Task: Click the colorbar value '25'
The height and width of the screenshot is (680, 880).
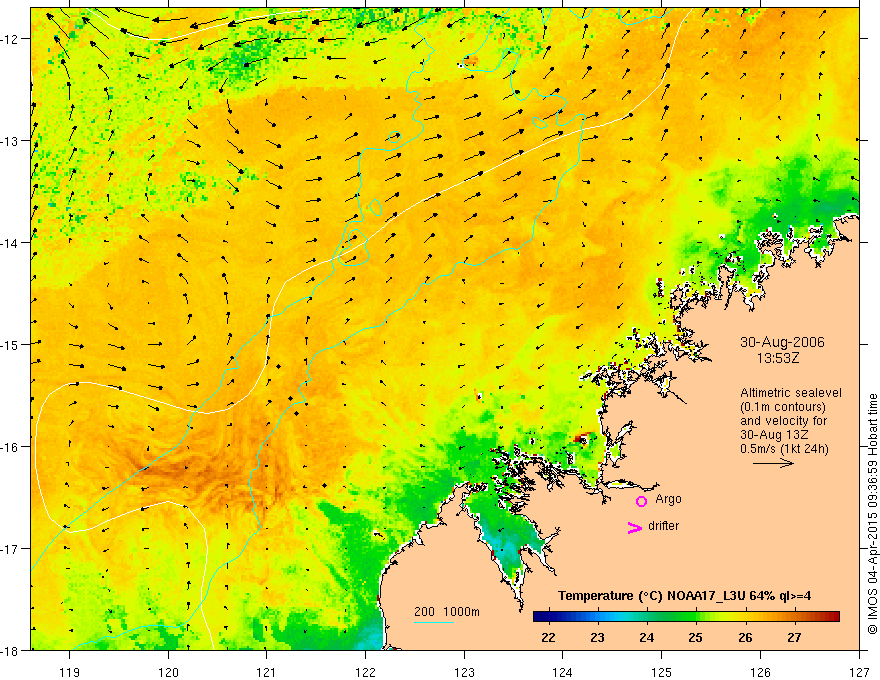Action: 695,637
